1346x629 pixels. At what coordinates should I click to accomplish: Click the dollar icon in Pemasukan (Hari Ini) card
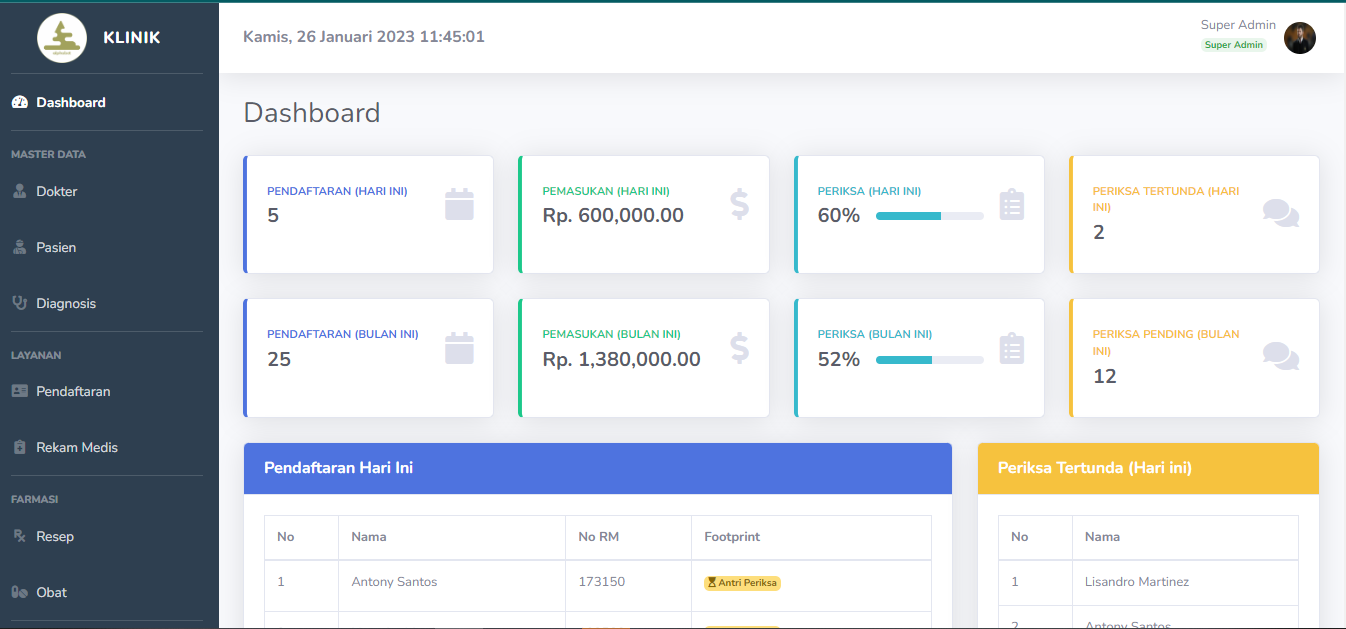click(739, 204)
